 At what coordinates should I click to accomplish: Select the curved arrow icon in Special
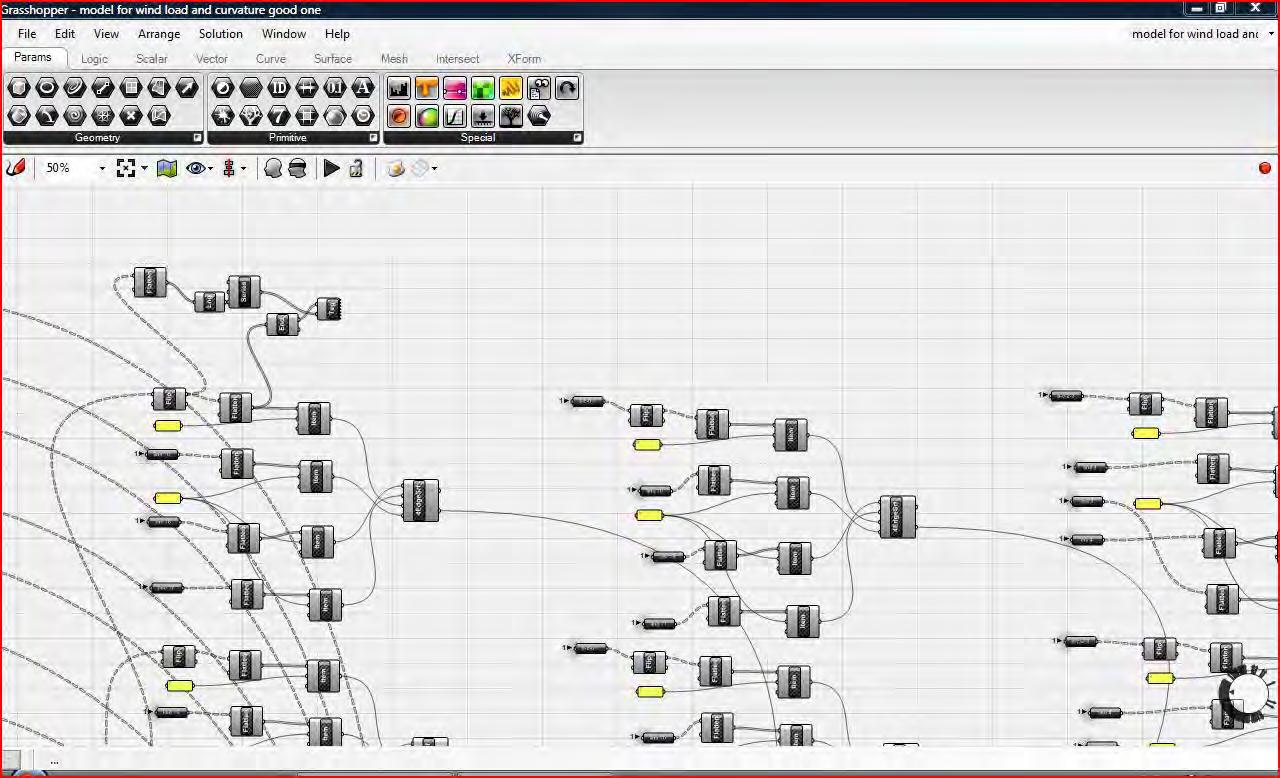point(567,88)
